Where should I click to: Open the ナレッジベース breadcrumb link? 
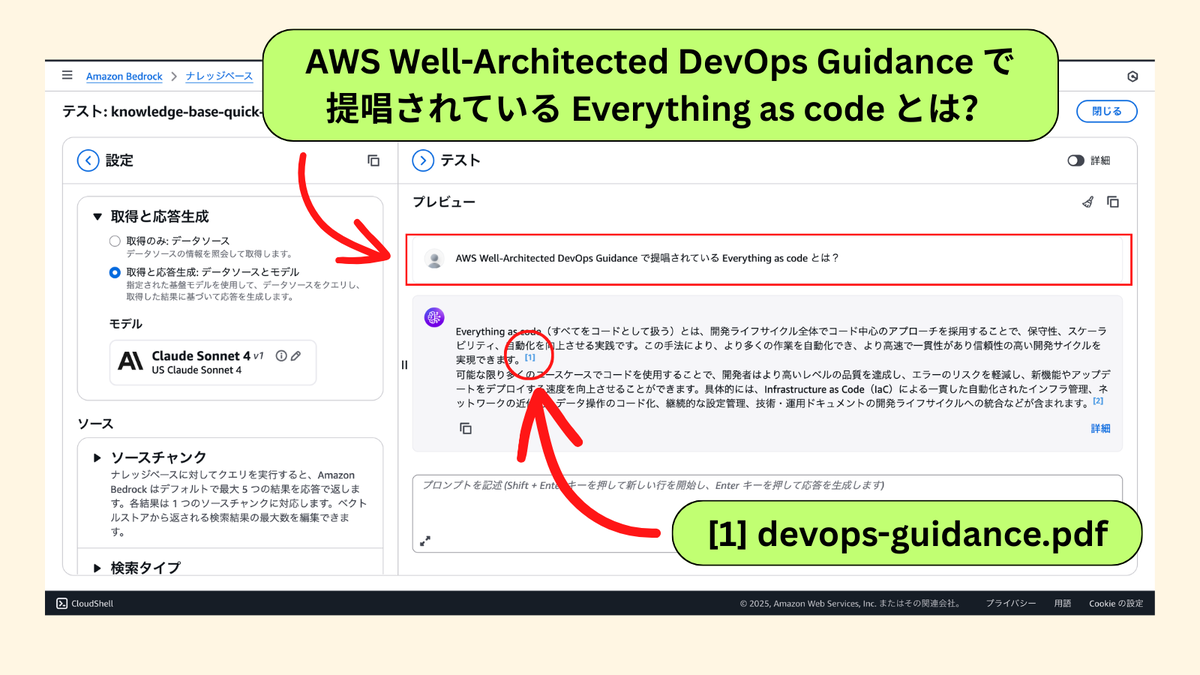219,76
